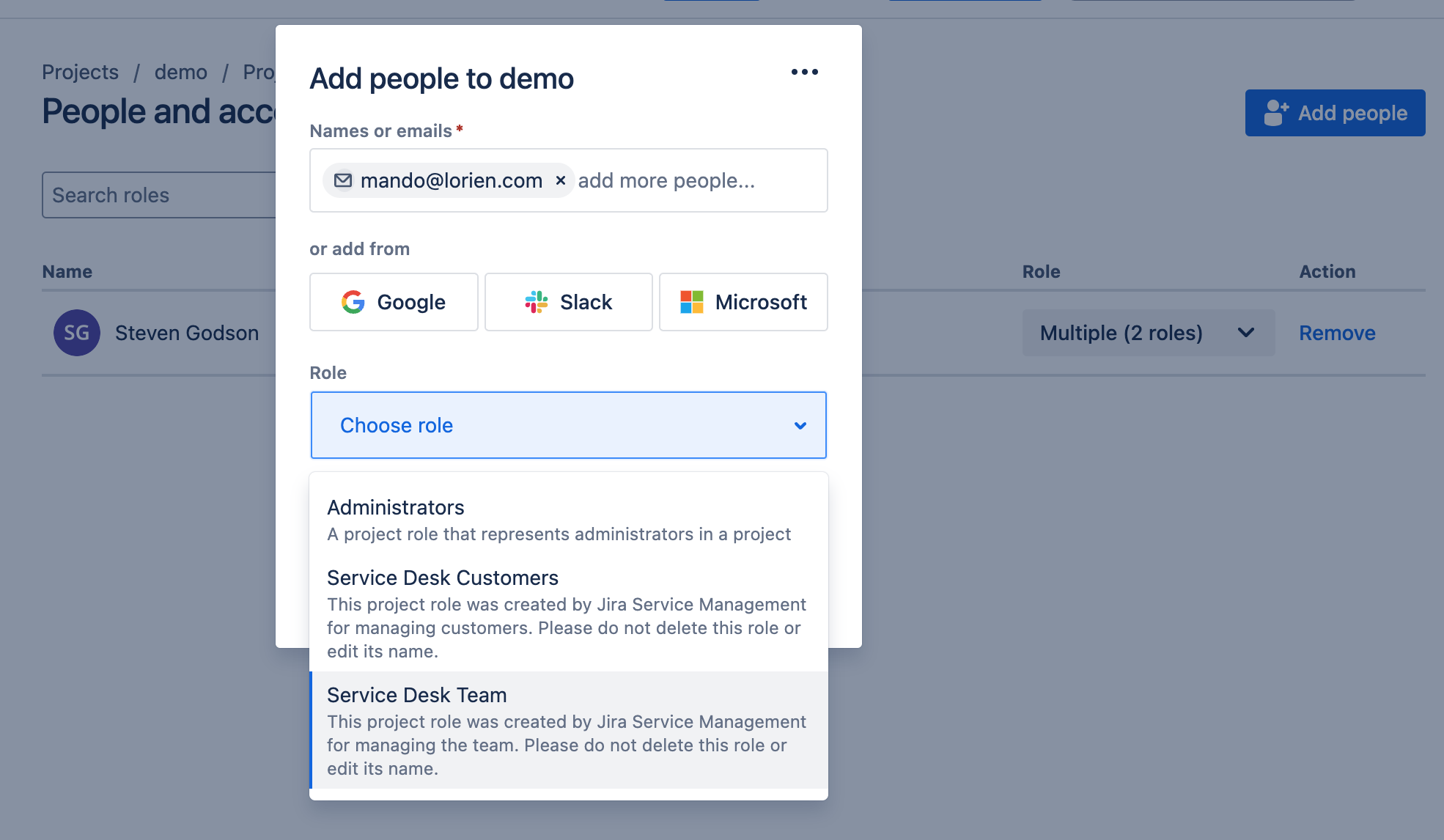
Task: Open the demo breadcrumb link
Action: (x=180, y=72)
